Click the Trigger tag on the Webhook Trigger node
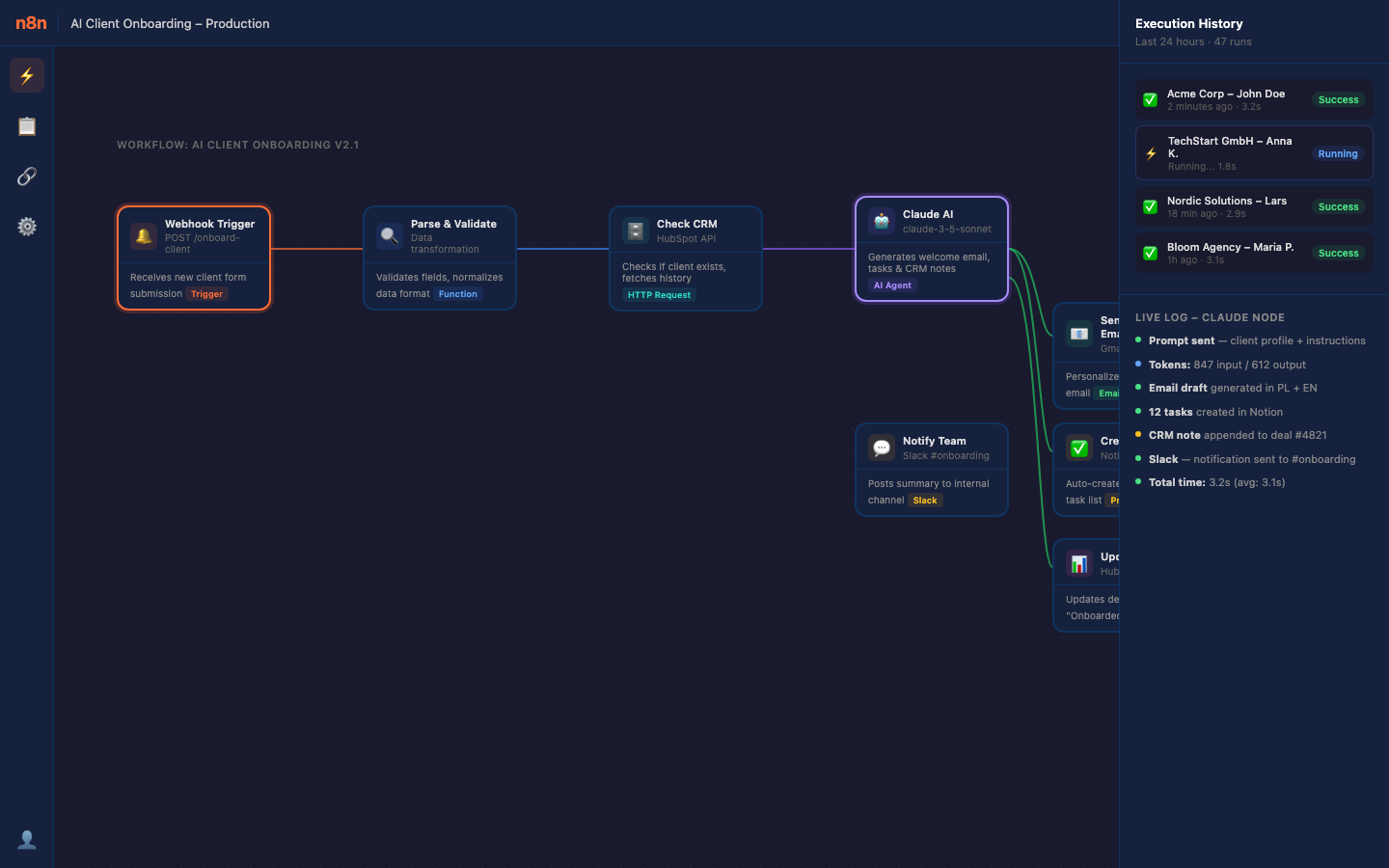 pos(206,294)
